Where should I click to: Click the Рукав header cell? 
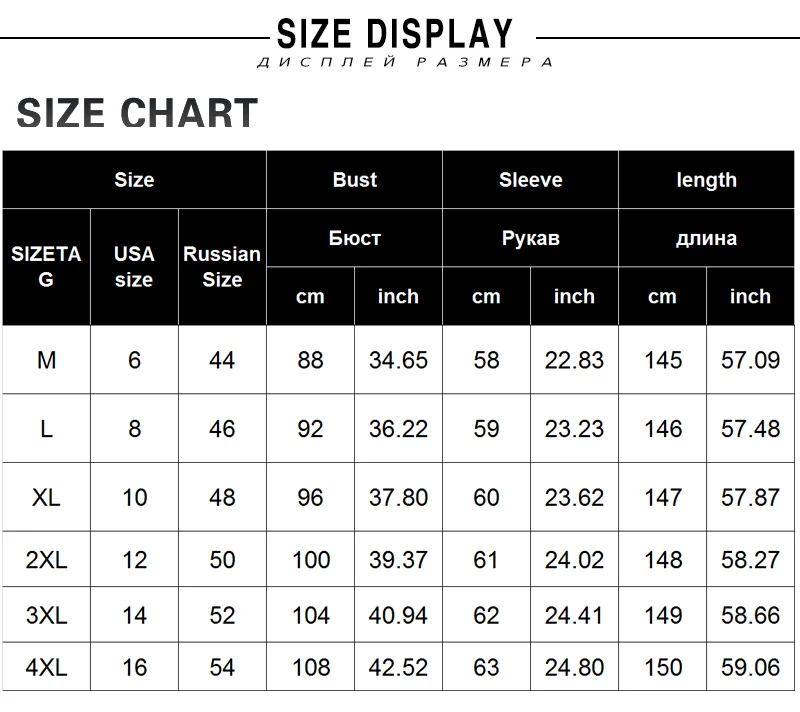coord(530,238)
